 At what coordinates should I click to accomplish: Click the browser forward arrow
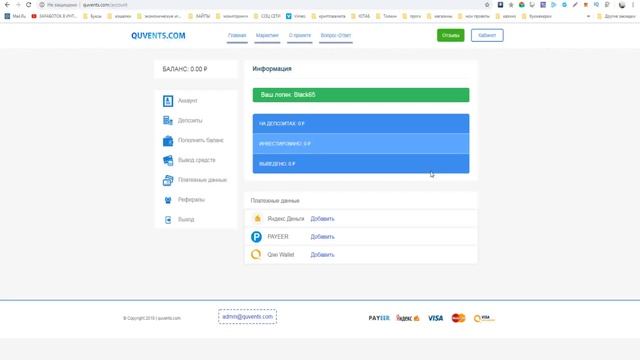click(x=18, y=5)
